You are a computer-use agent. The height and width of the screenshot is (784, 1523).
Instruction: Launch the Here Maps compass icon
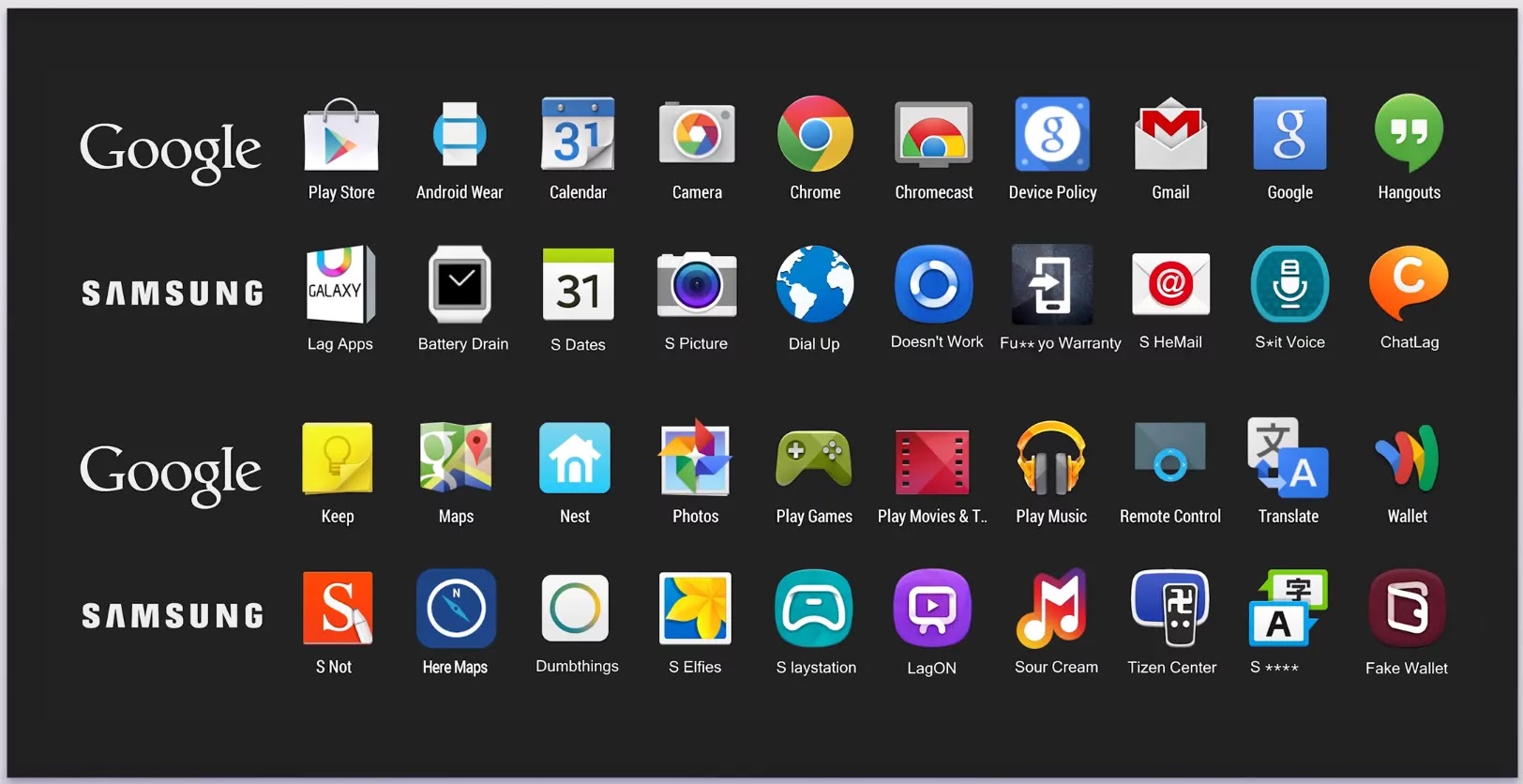(456, 608)
